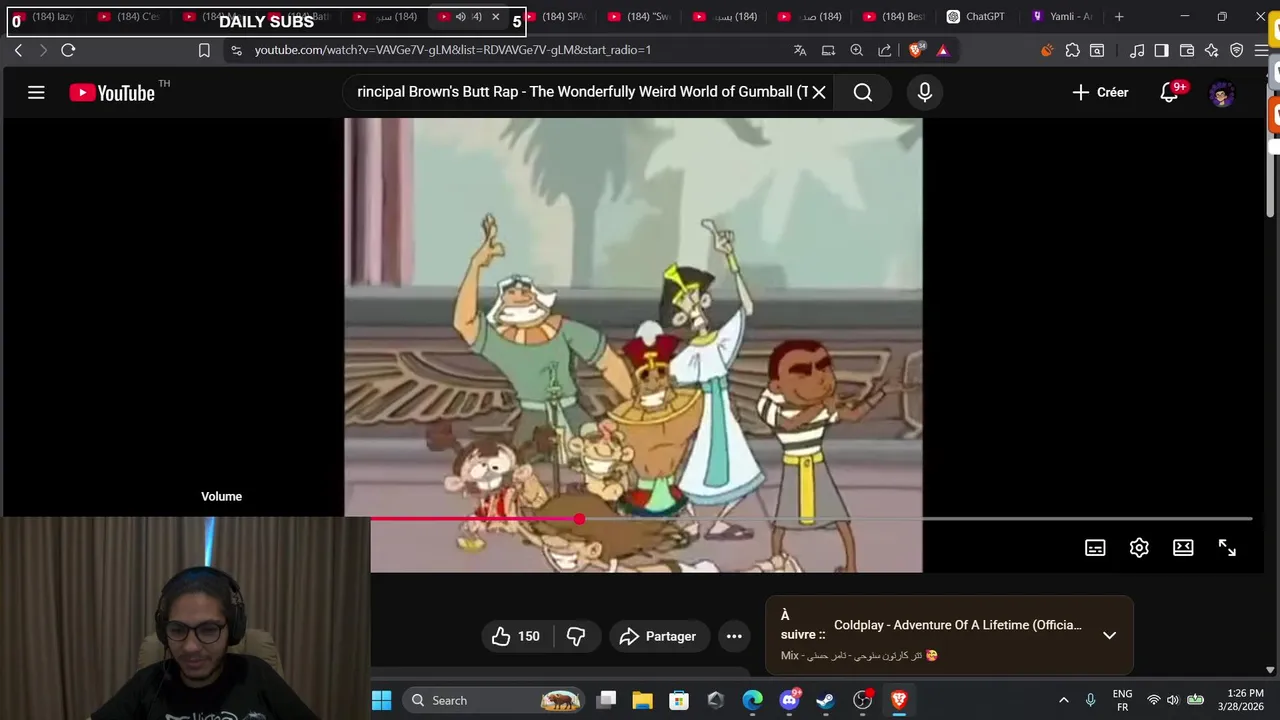
Task: Toggle subtitles/closed captions on the player
Action: (1095, 548)
